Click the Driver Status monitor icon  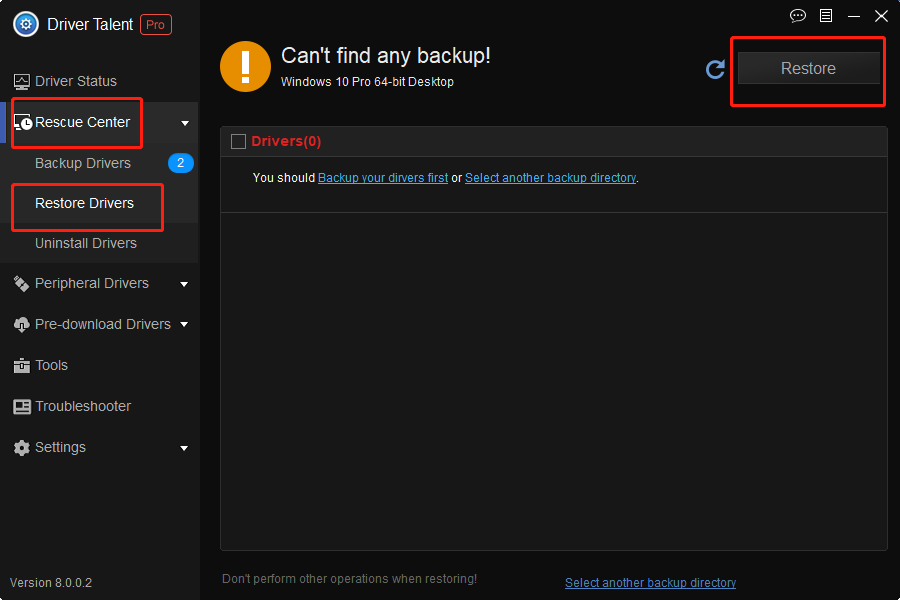(22, 82)
